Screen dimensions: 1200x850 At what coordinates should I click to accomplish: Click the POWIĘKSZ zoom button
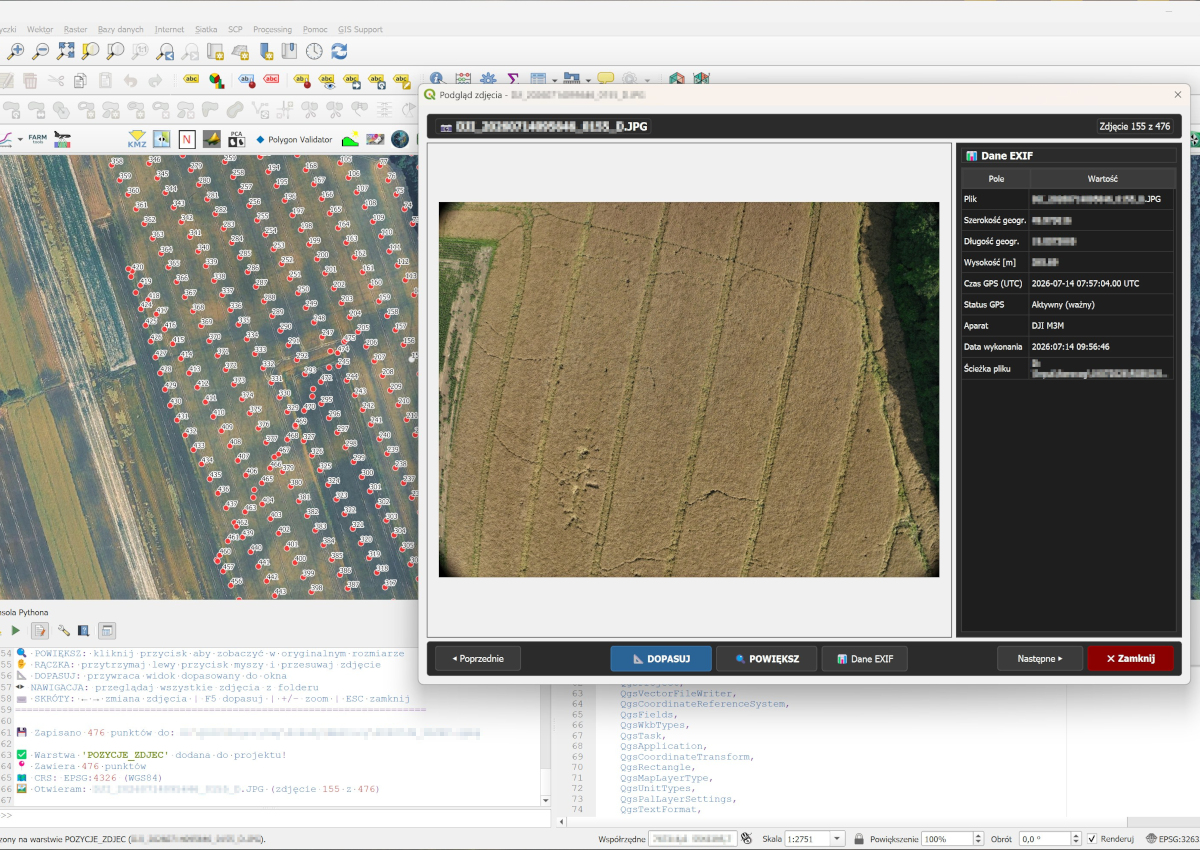(766, 658)
